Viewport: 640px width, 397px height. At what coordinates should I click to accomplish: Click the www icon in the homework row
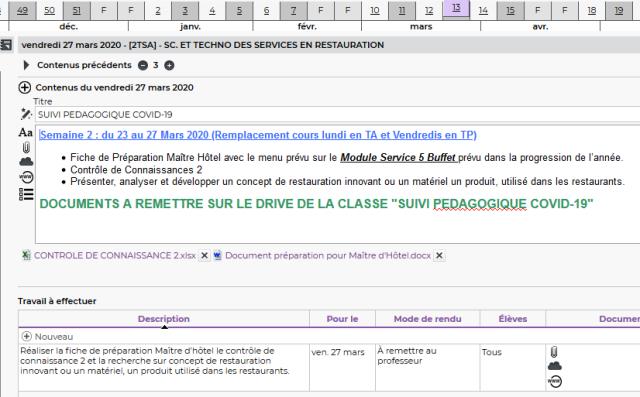click(x=555, y=381)
